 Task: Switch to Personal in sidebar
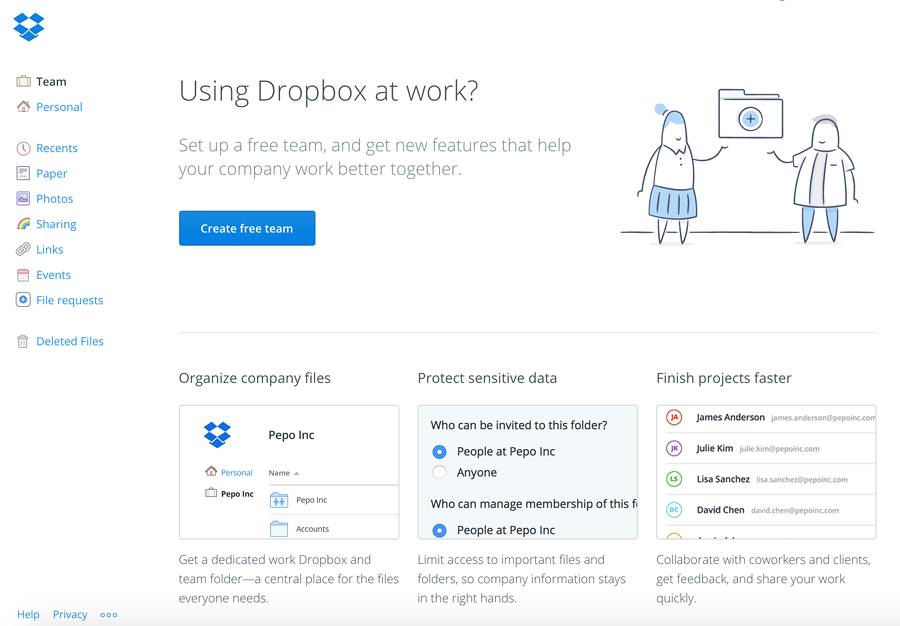tap(59, 107)
